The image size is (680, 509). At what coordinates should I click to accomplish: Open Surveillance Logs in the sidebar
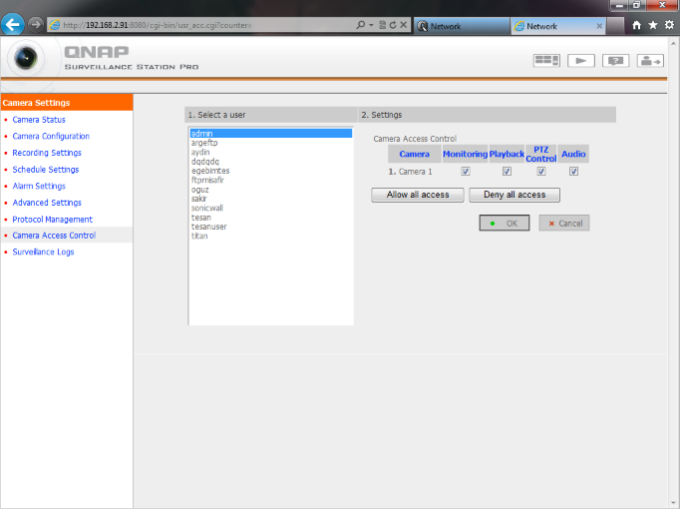43,252
